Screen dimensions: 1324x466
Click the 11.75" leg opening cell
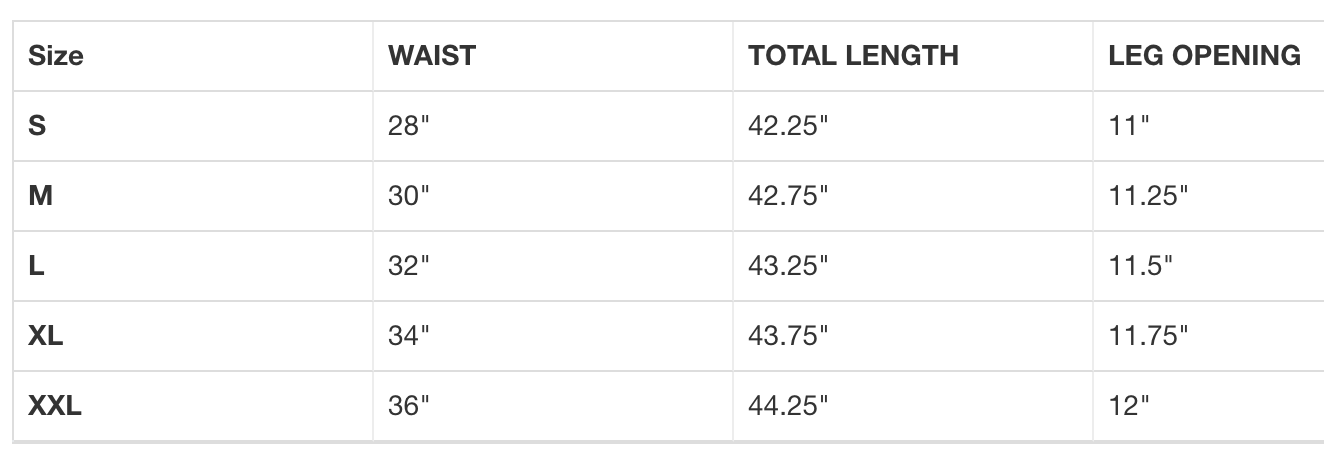pos(1148,336)
